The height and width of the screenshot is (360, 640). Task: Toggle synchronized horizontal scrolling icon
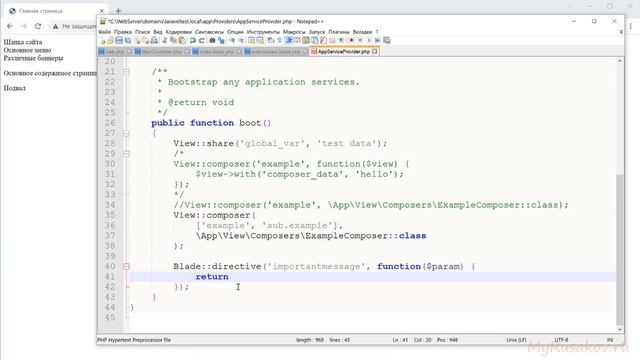click(x=260, y=40)
